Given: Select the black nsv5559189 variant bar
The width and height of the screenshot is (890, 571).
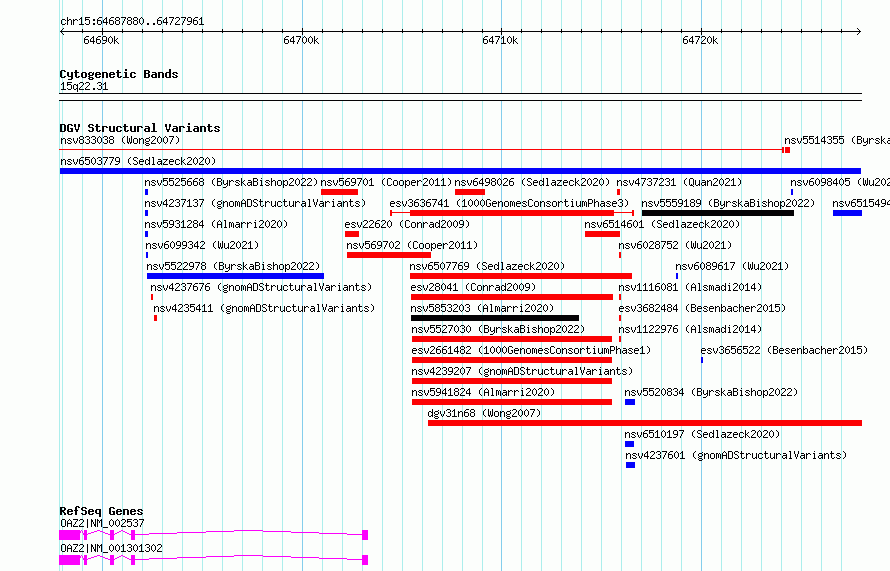Looking at the screenshot, I should click(717, 213).
